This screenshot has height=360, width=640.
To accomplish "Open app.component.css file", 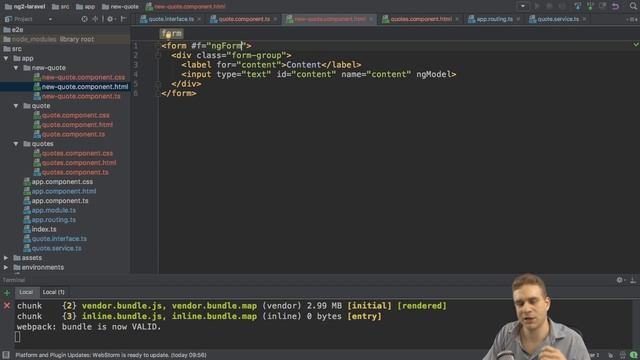I will pyautogui.click(x=62, y=182).
